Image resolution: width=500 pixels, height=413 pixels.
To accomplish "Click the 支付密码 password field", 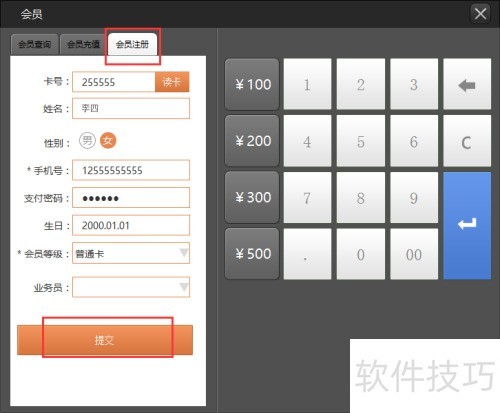I will [131, 198].
